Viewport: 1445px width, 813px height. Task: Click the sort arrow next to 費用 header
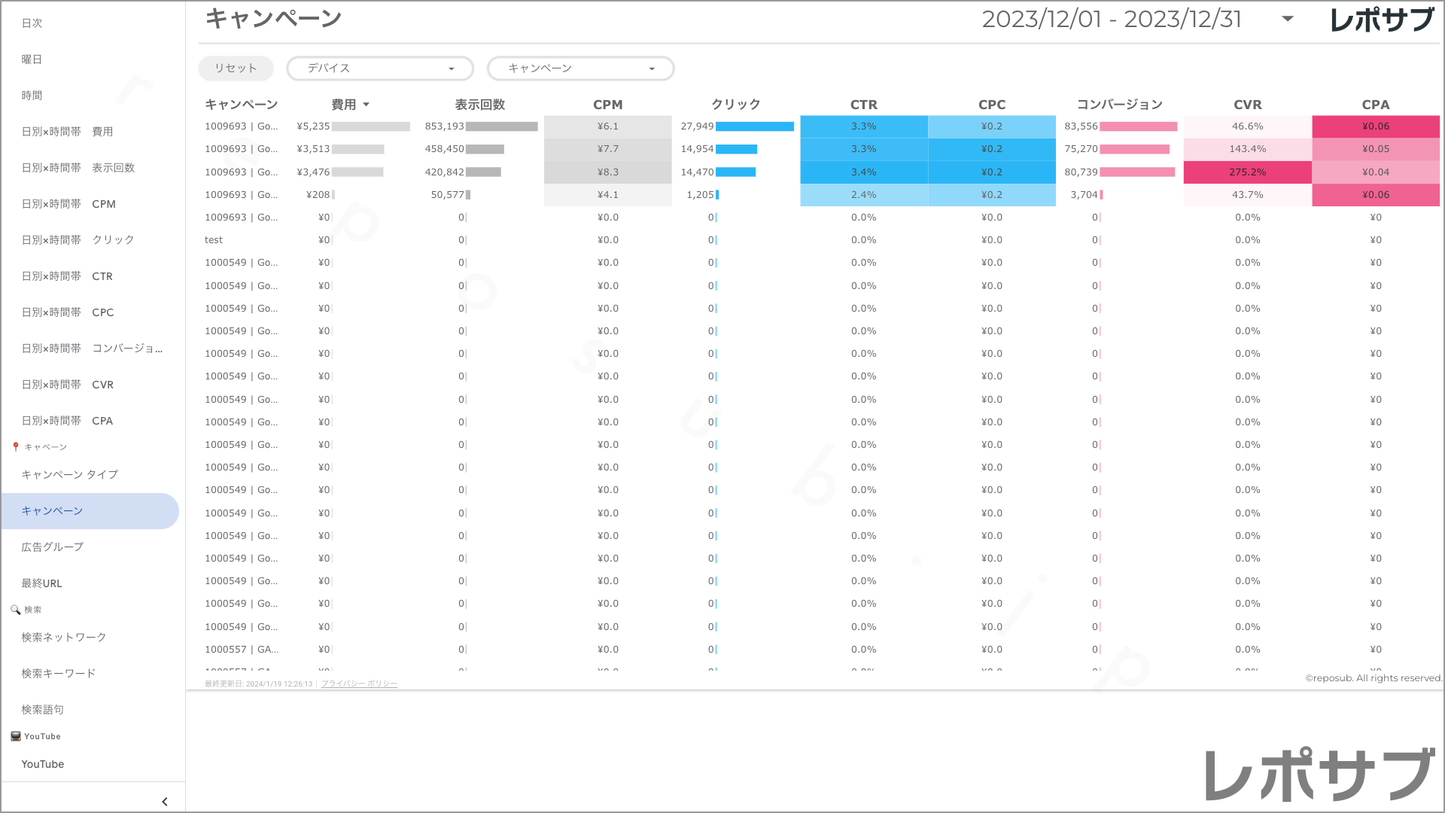[367, 105]
